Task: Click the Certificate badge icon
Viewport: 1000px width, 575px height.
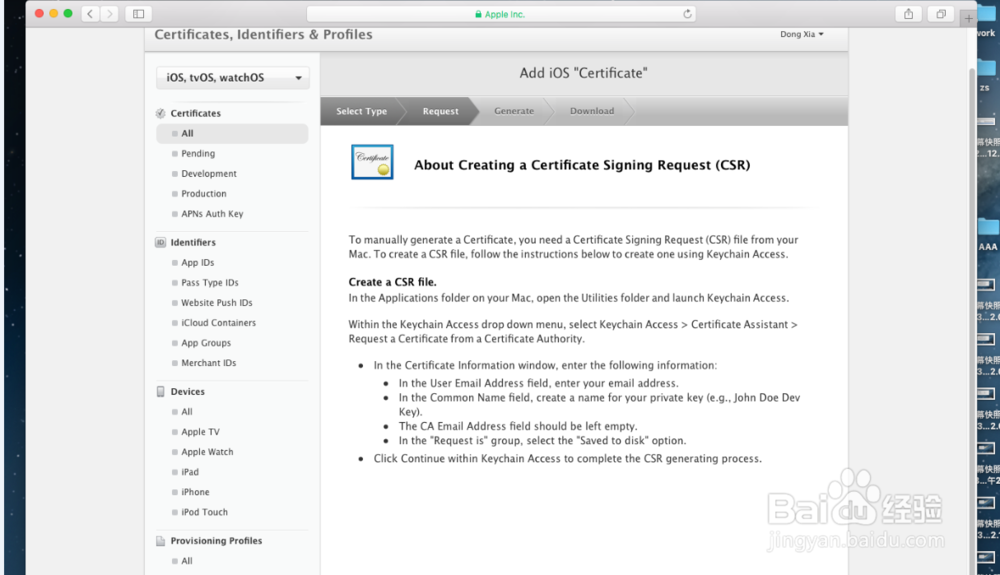Action: tap(372, 162)
